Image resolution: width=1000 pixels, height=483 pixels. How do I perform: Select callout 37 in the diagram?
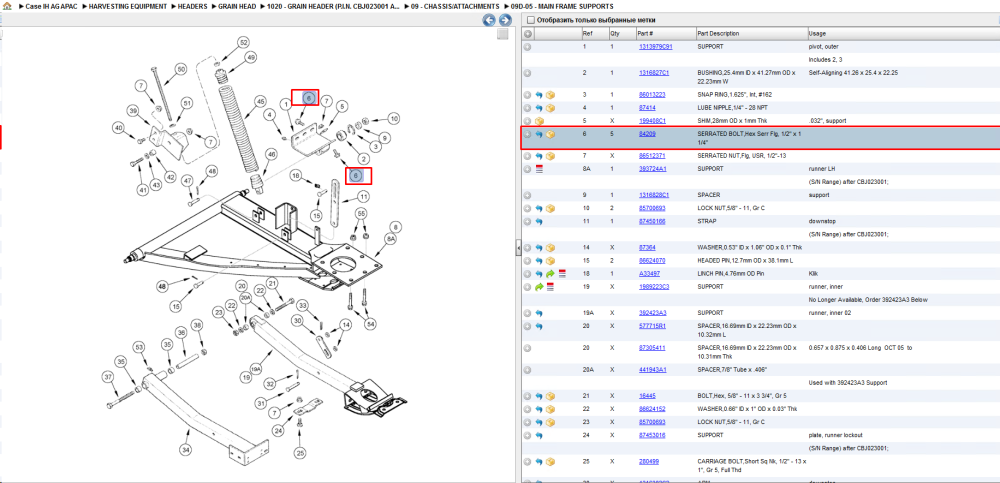[x=108, y=377]
